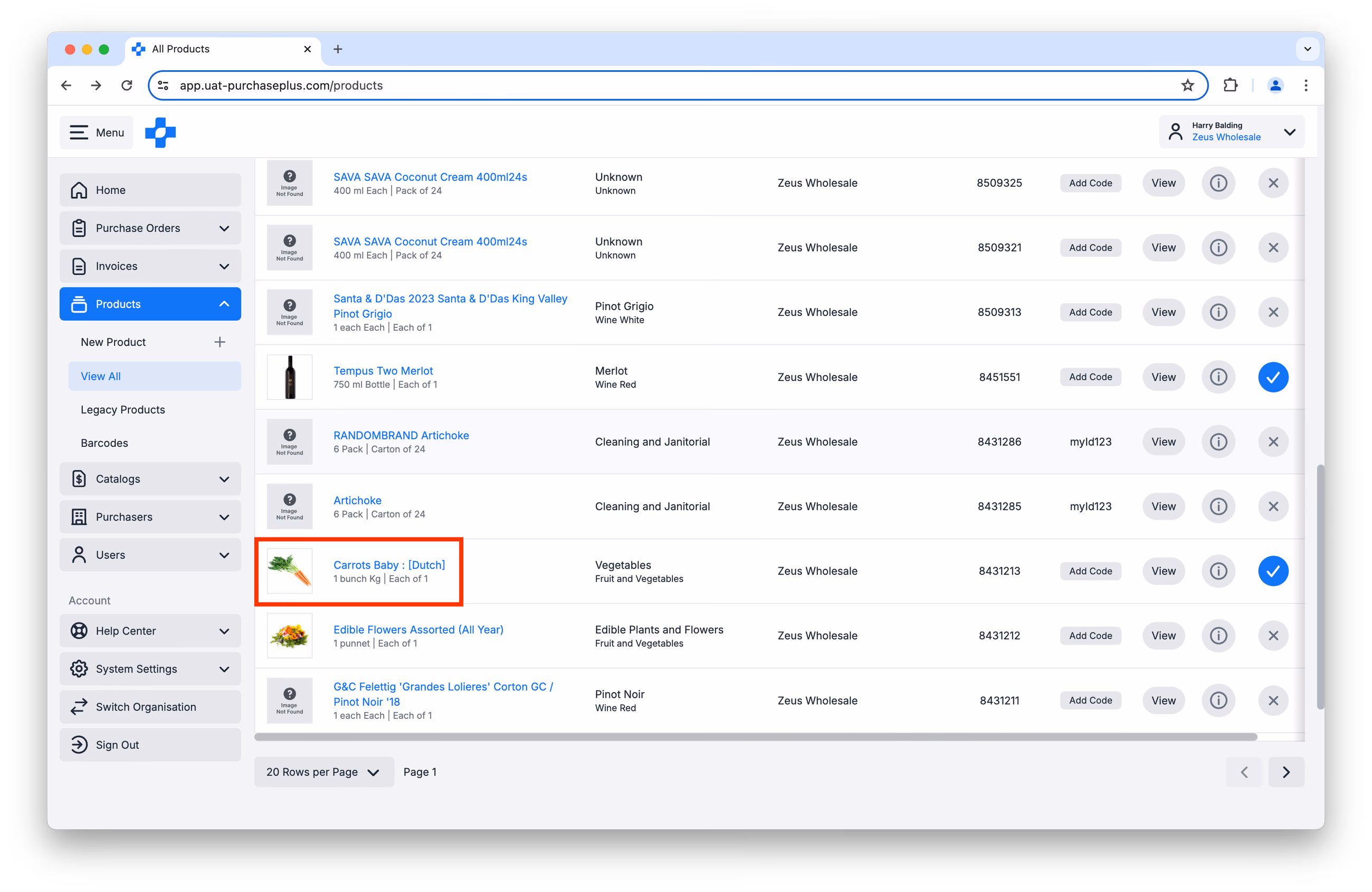The height and width of the screenshot is (892, 1372).
Task: Toggle the X status for product 8509321
Action: [x=1273, y=247]
